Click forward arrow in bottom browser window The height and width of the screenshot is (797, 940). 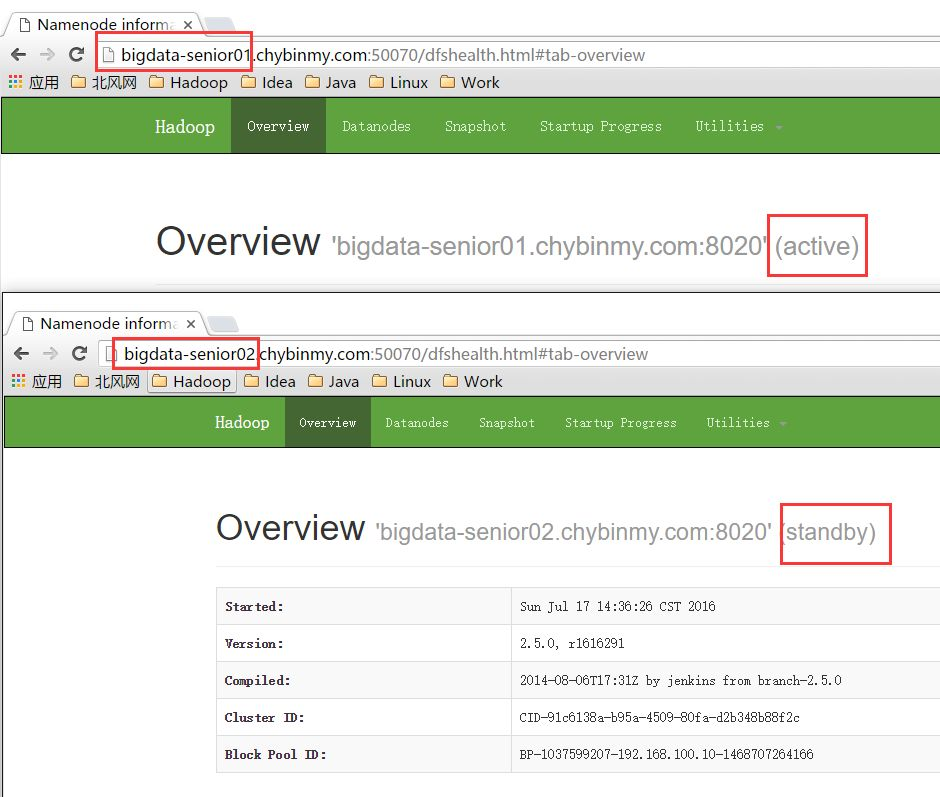coord(50,353)
